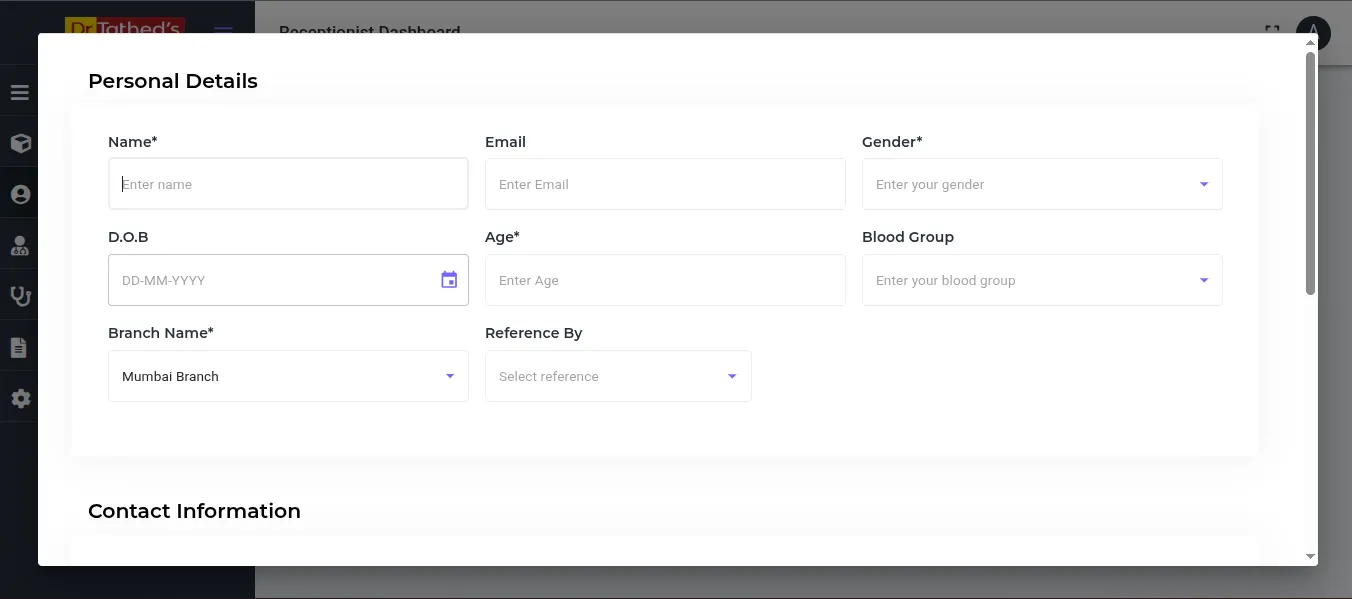Select the patient profile icon in sidebar
This screenshot has width=1352, height=599.
(20, 194)
